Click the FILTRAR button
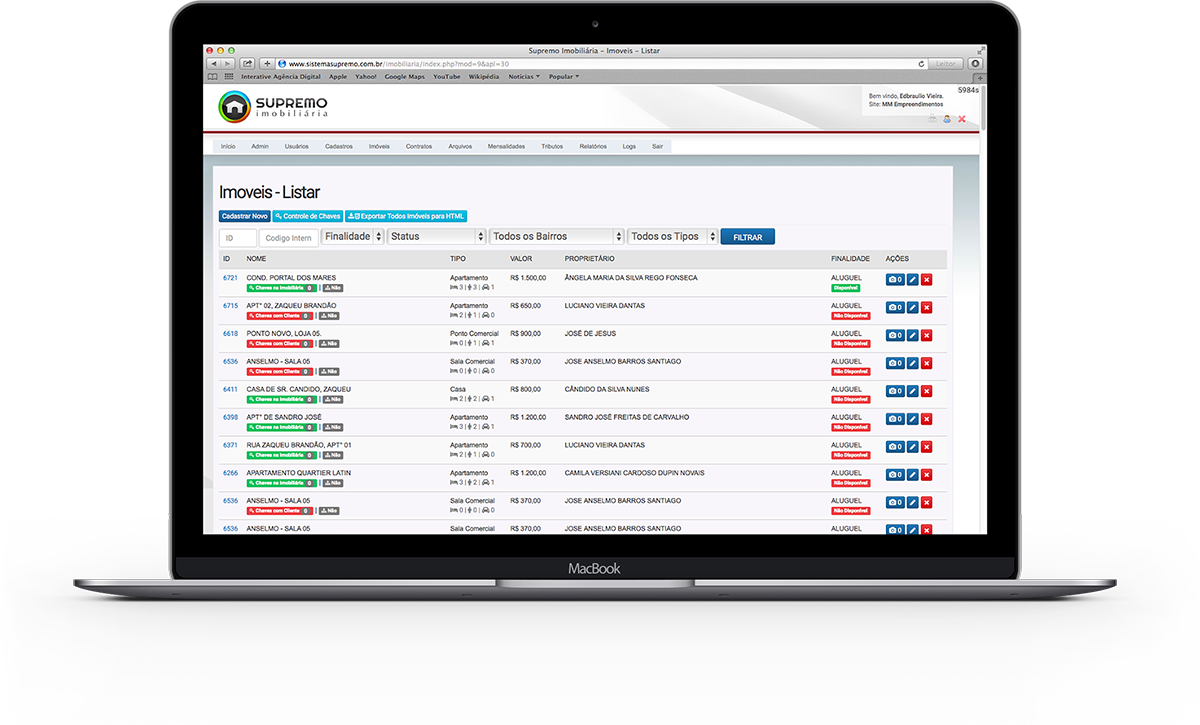The image size is (1200, 725). tap(747, 237)
